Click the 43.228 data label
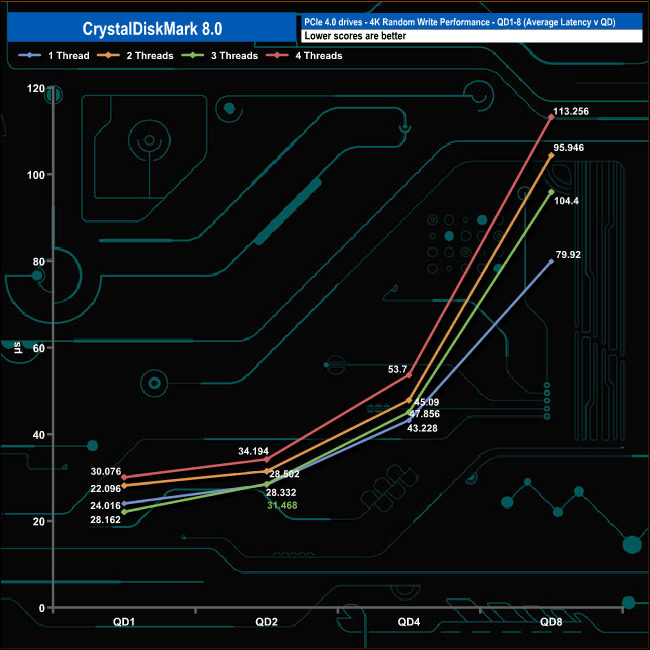Viewport: 650px width, 650px height. 422,428
